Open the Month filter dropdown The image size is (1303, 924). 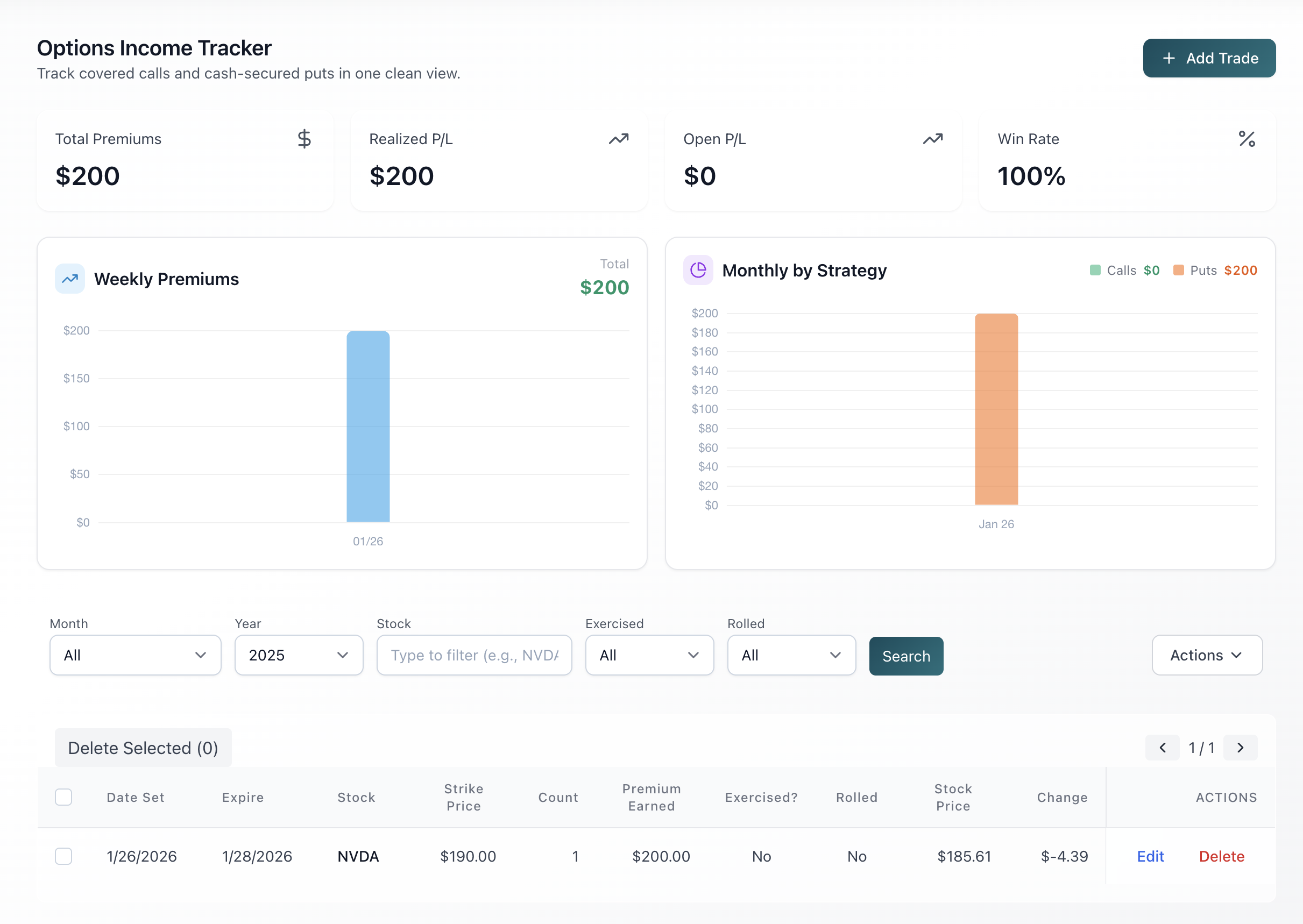(136, 656)
